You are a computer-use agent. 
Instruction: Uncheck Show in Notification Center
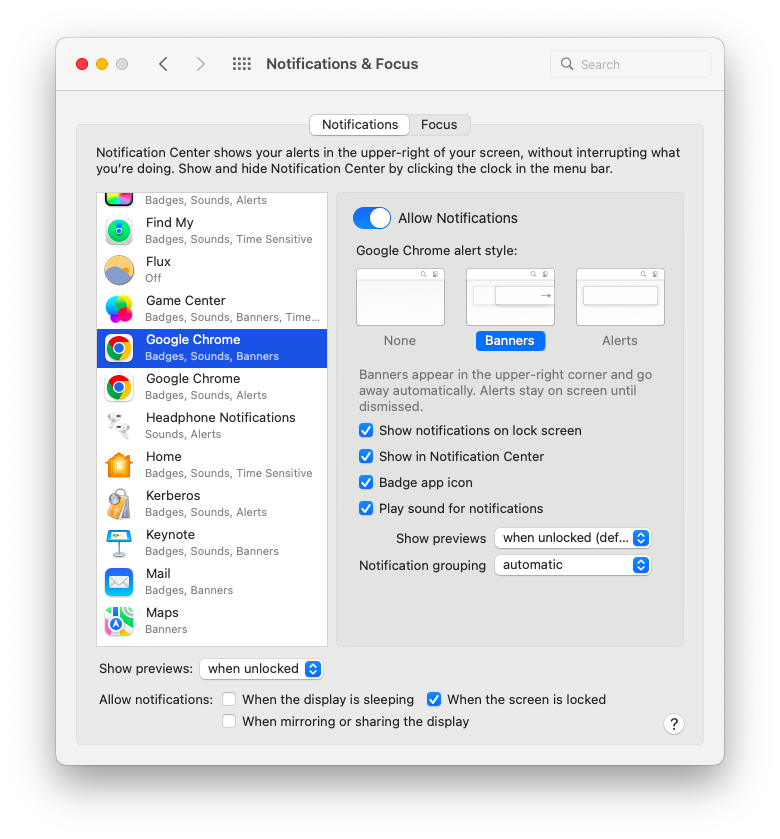[366, 456]
